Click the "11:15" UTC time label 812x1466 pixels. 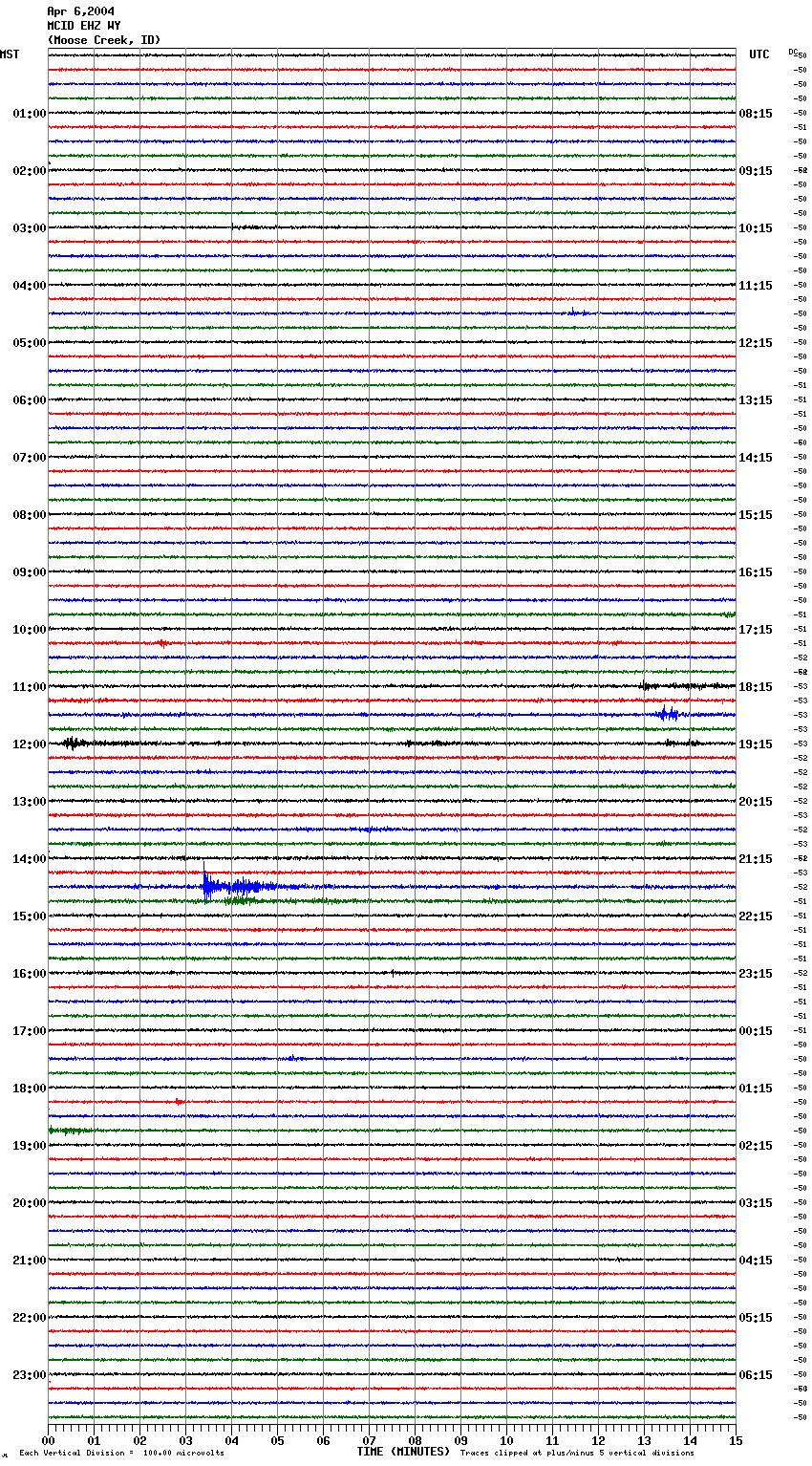click(756, 286)
